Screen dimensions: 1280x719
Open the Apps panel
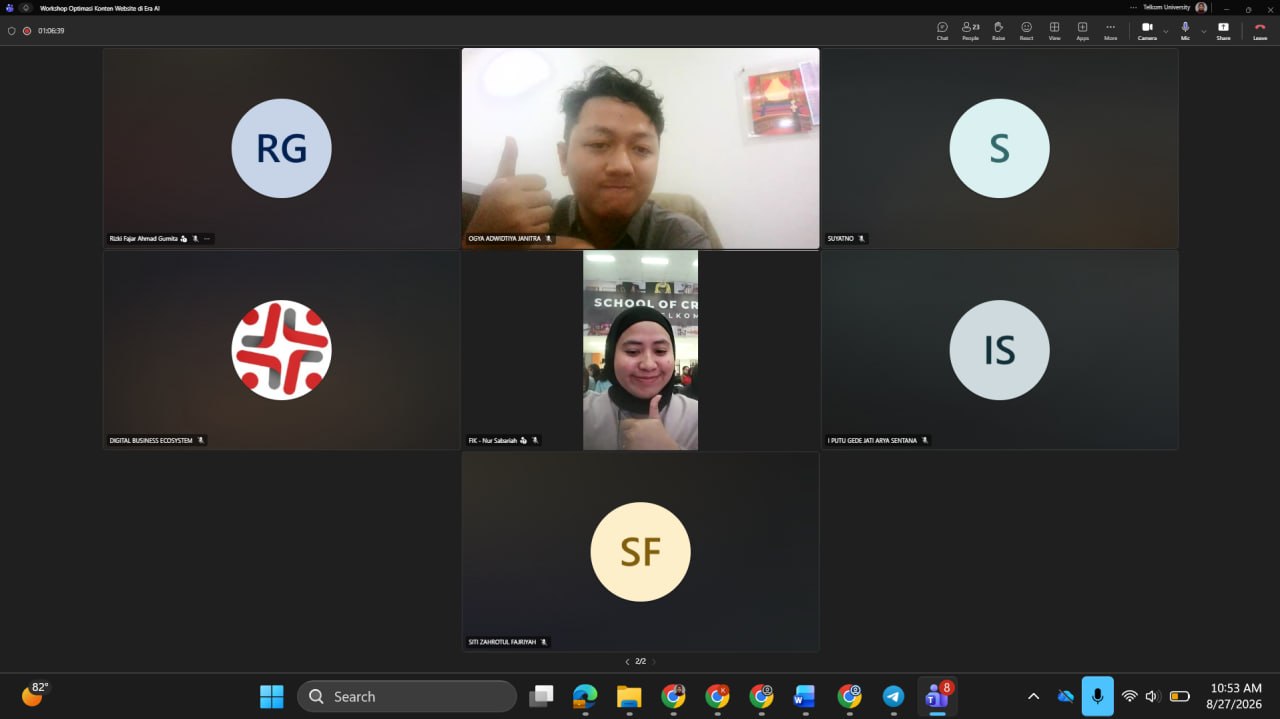point(1082,31)
